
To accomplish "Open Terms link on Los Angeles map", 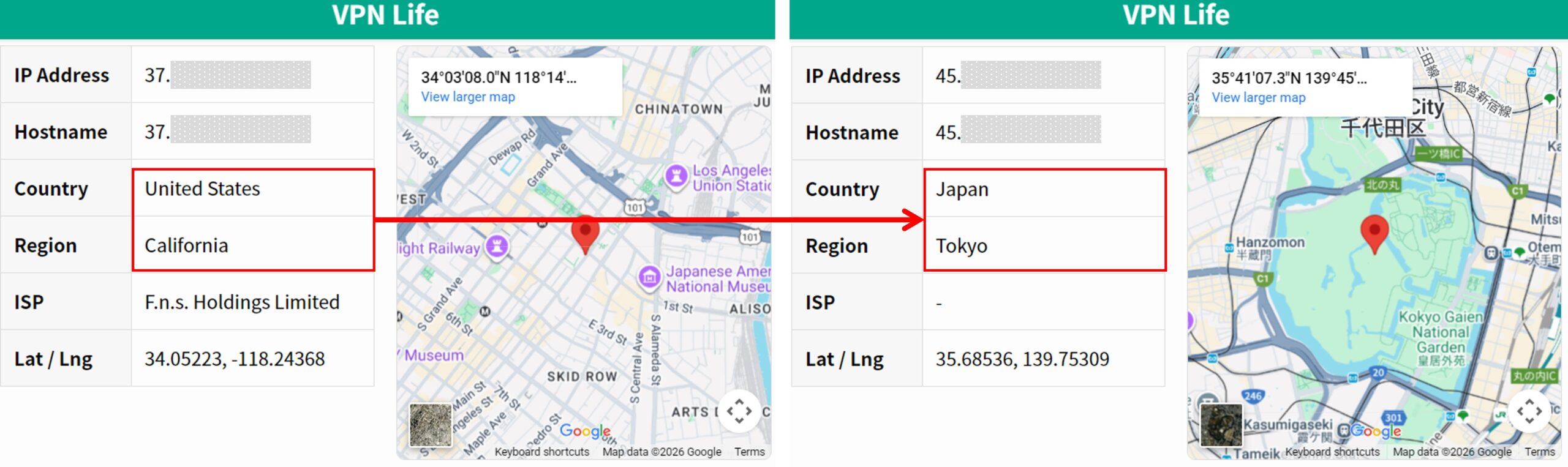I will click(750, 452).
